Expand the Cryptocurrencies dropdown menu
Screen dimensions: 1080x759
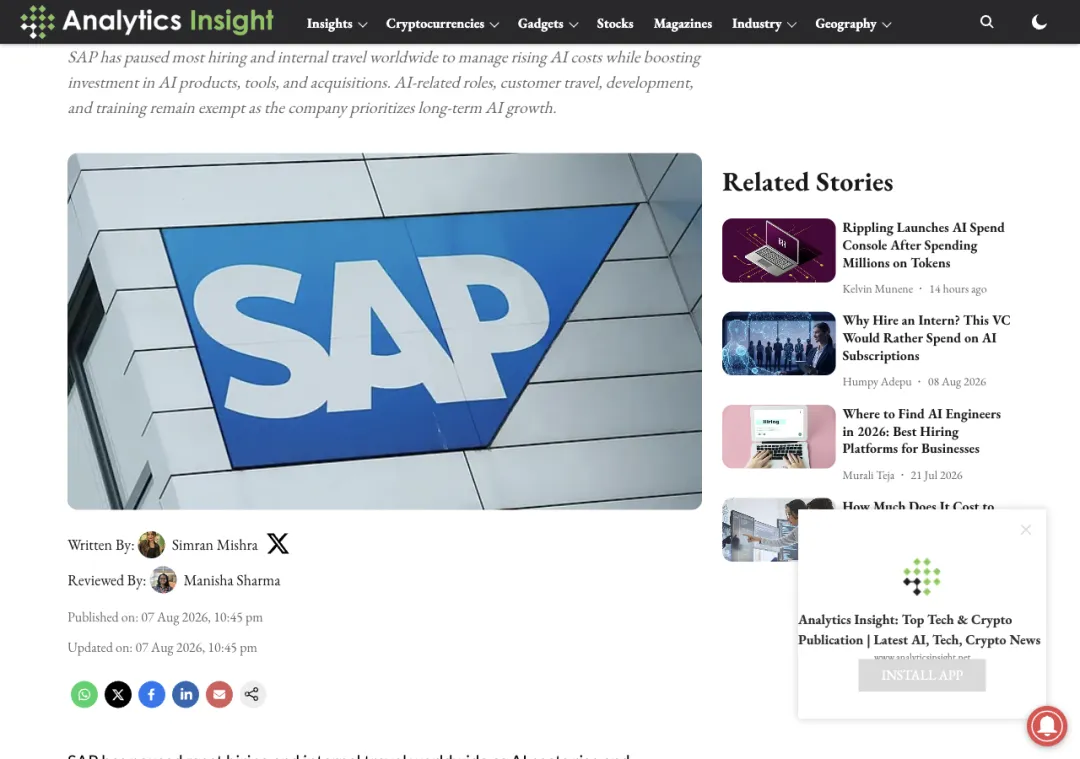point(442,23)
